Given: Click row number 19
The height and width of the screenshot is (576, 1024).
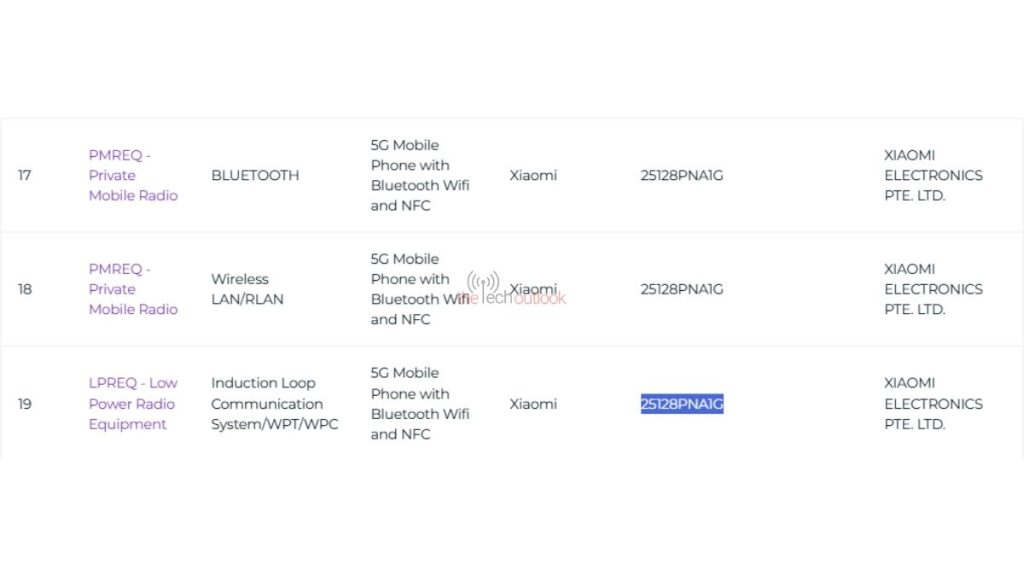Looking at the screenshot, I should [x=25, y=404].
